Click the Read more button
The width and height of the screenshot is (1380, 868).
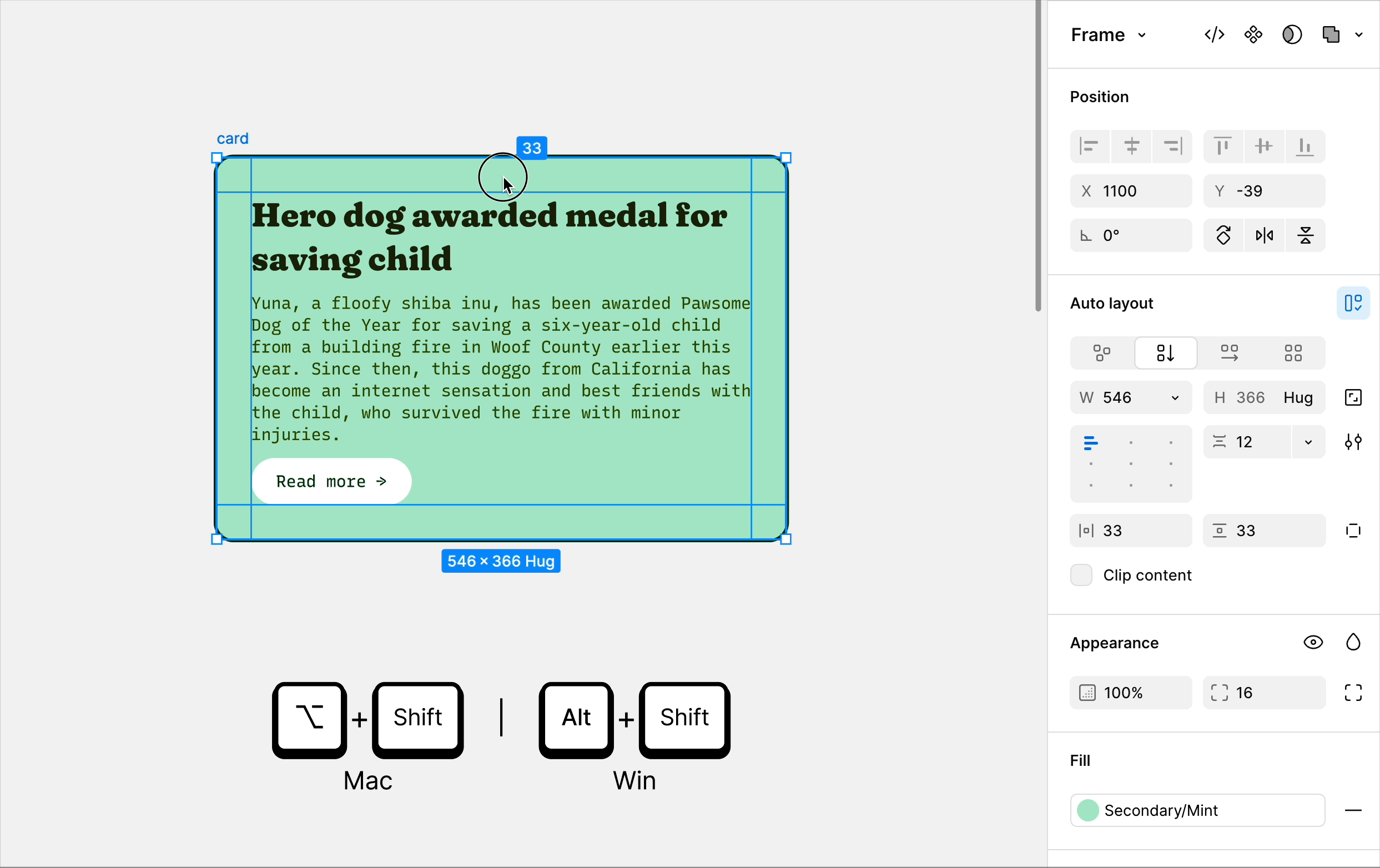click(x=331, y=481)
